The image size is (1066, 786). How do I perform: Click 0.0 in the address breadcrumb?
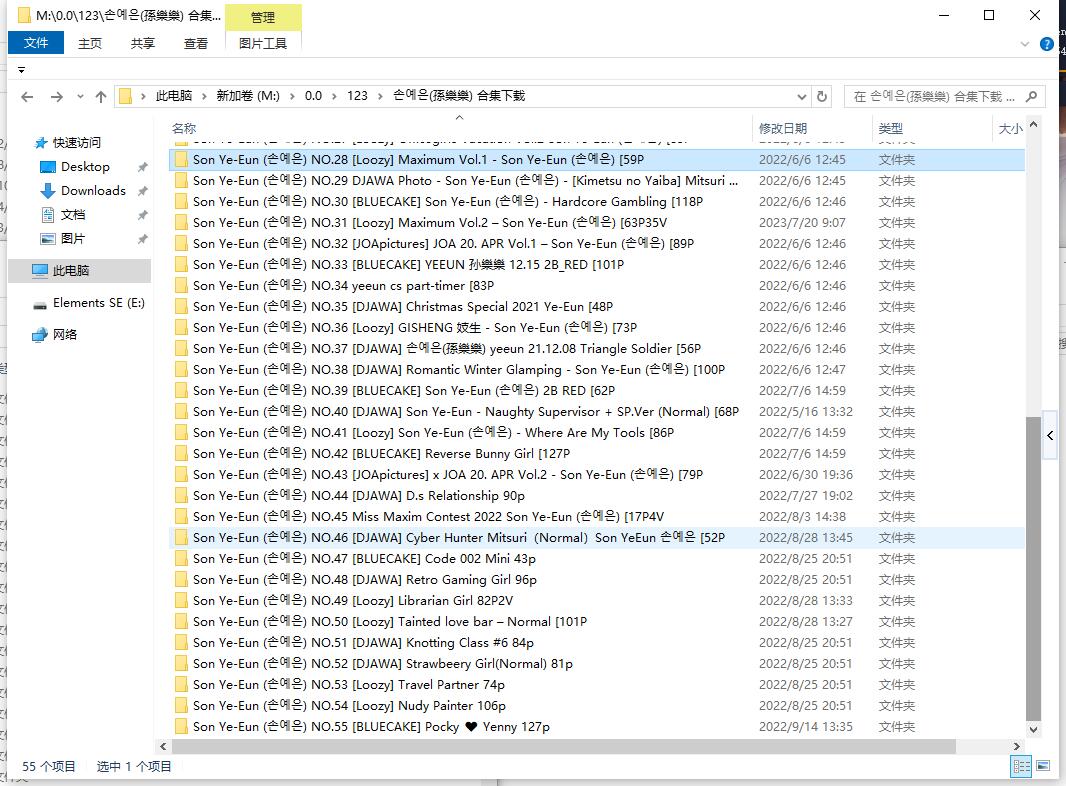pos(313,96)
